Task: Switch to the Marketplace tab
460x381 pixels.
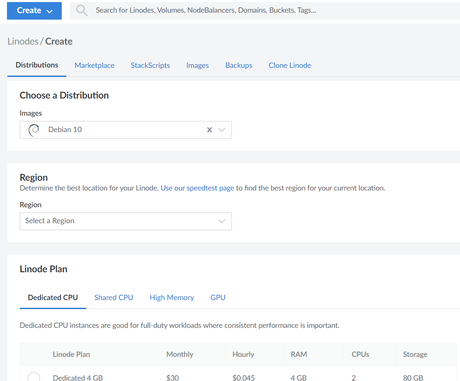Action: [x=94, y=65]
